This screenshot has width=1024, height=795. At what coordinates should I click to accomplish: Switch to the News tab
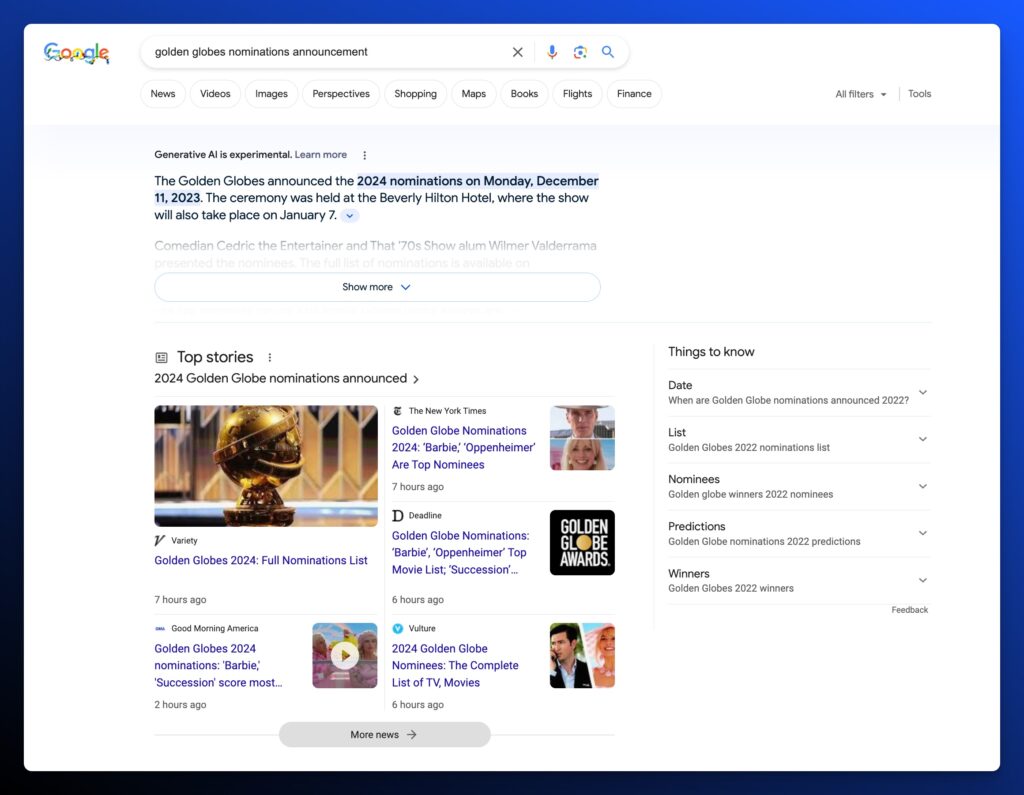click(x=163, y=94)
